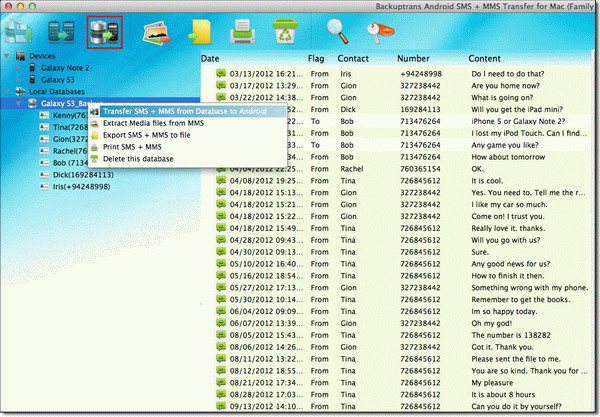Sort messages by Contact column header
Image resolution: width=600 pixels, height=417 pixels.
point(353,59)
